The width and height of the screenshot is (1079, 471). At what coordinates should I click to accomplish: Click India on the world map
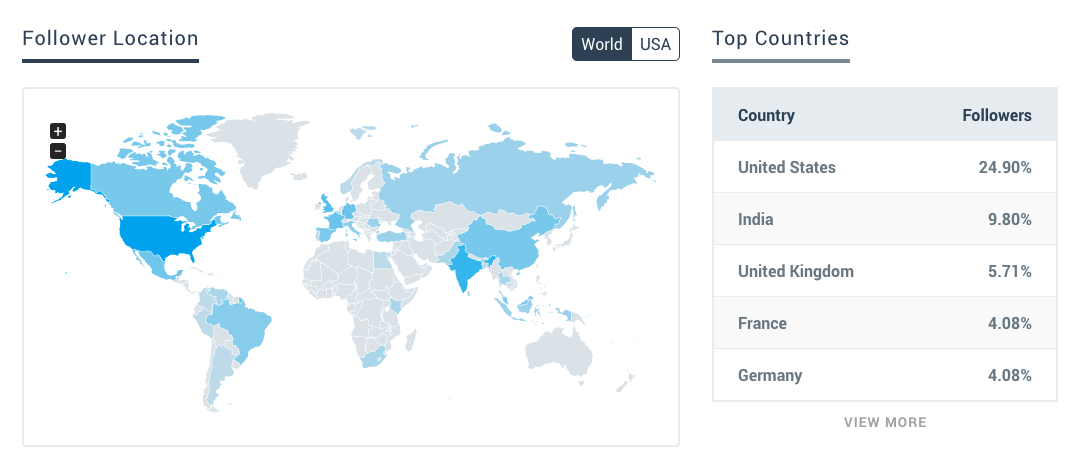(469, 267)
